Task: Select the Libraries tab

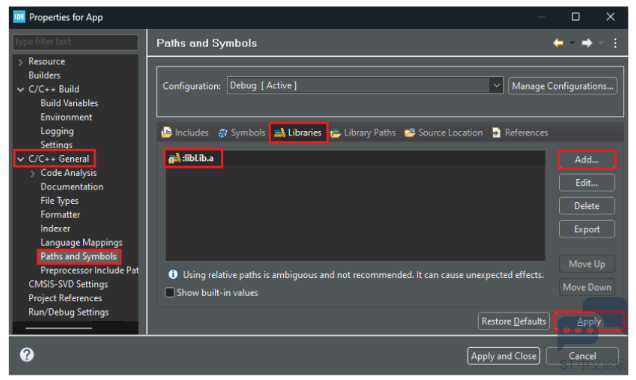Action: click(x=299, y=133)
